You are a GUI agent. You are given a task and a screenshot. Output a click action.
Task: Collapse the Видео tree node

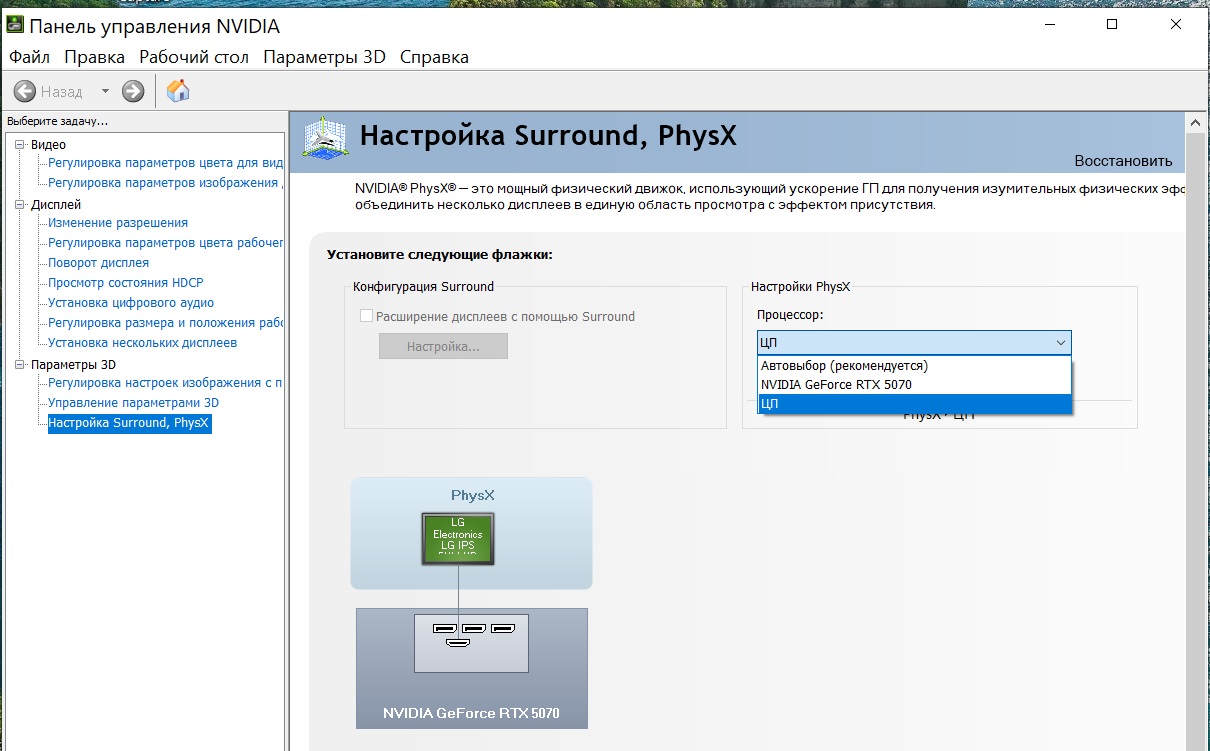pos(21,145)
